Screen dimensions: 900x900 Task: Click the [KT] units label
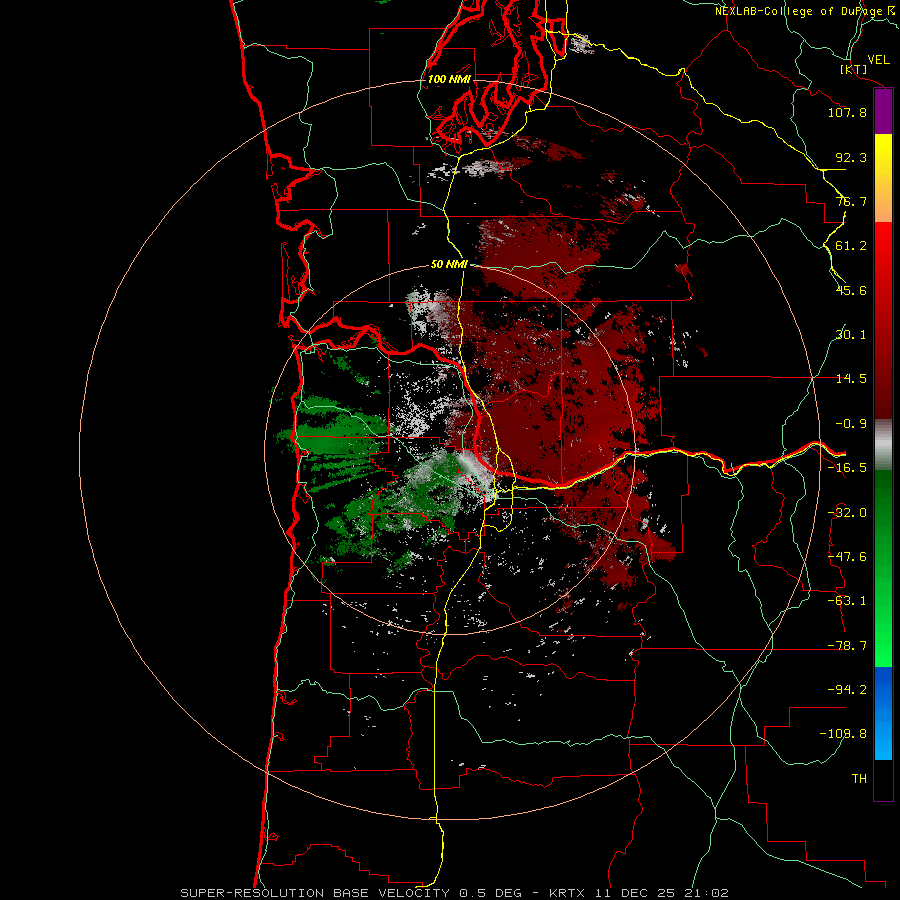[x=854, y=69]
